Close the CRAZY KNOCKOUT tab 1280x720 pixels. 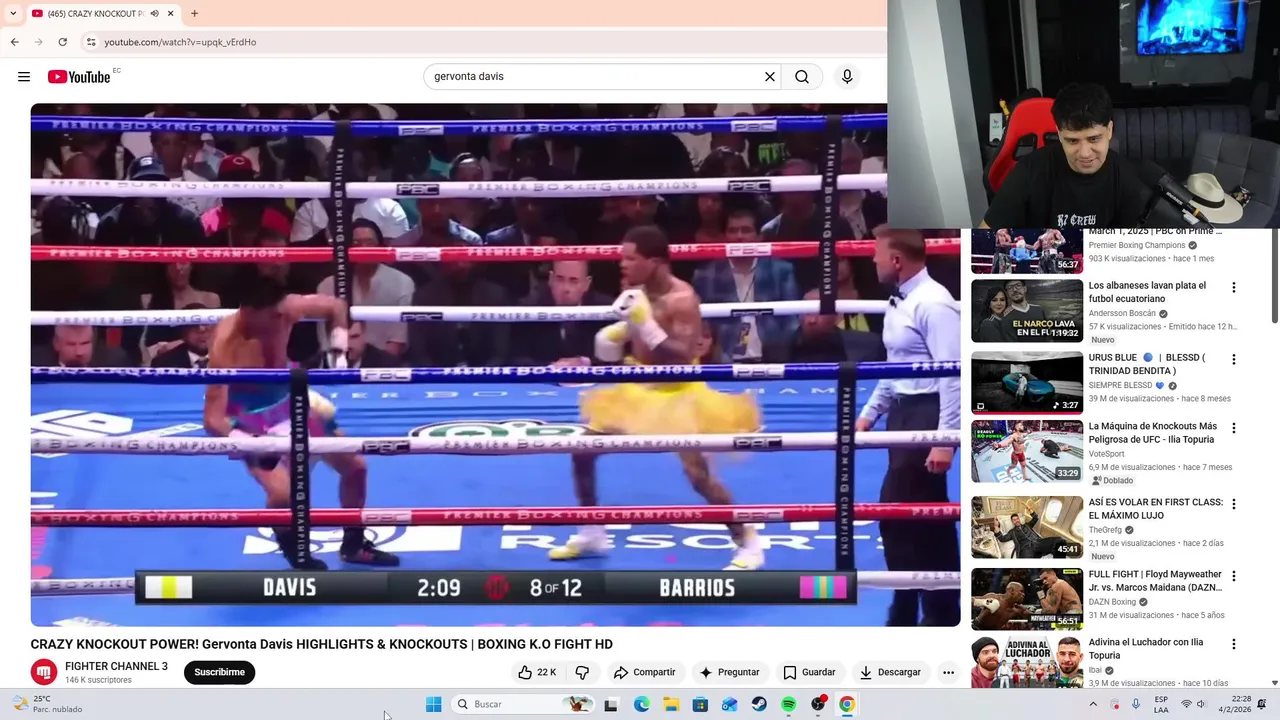coord(170,14)
